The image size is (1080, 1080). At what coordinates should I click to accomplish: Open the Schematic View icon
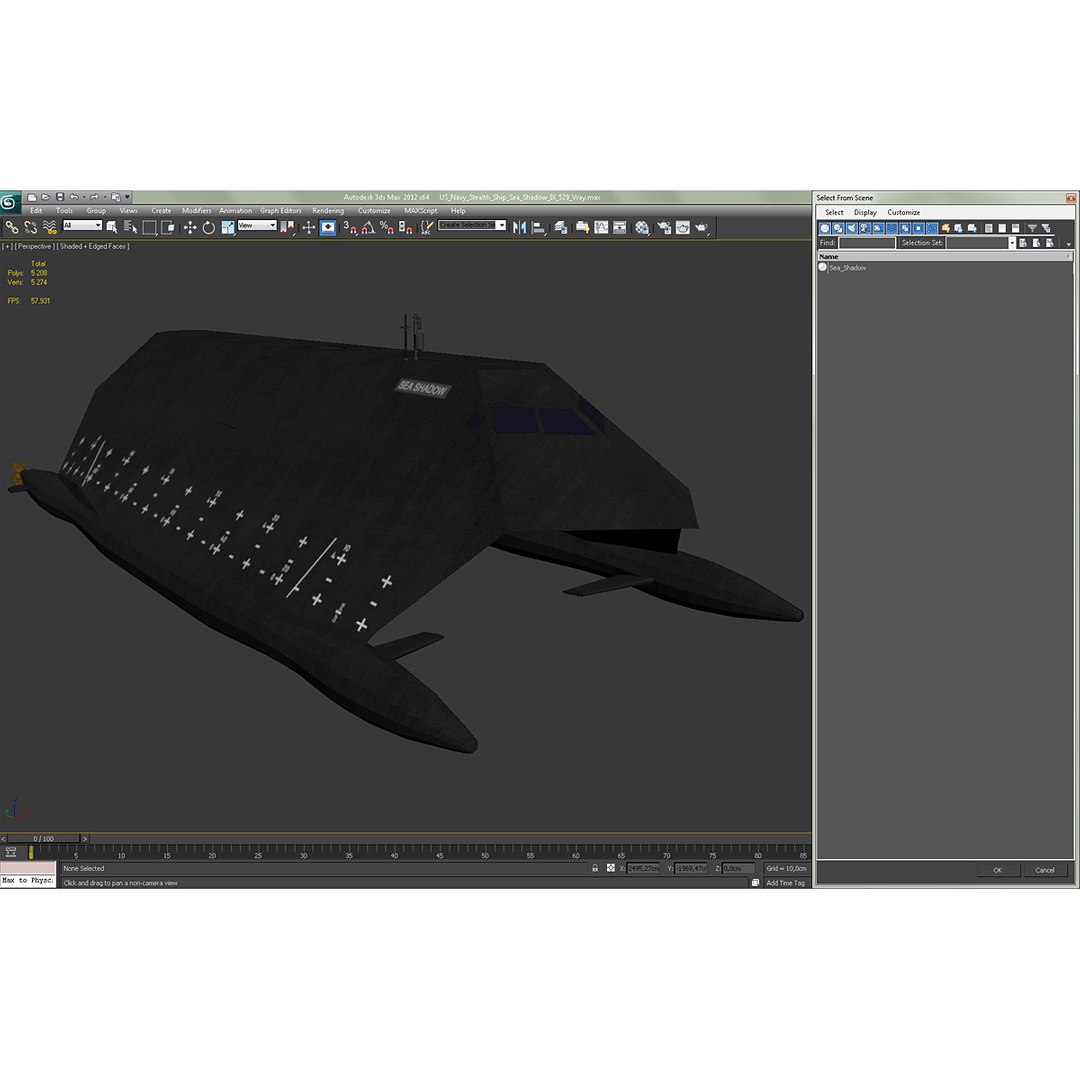point(620,227)
